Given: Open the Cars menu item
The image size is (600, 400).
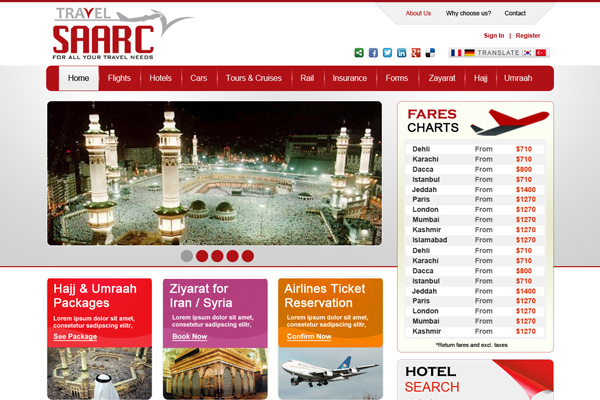Looking at the screenshot, I should [x=199, y=78].
